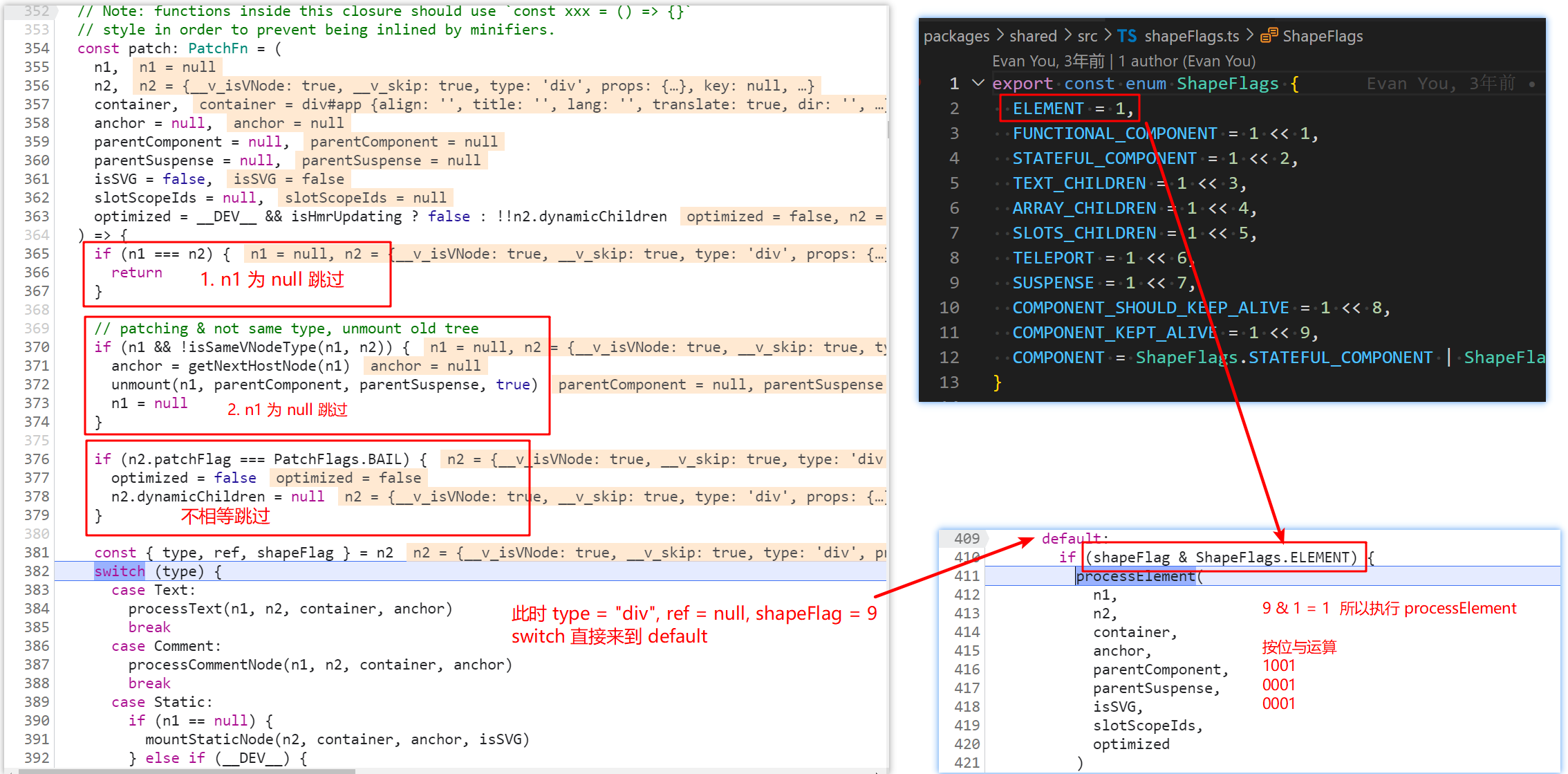Click 'const patch: PatchFn' on line 354

162,48
